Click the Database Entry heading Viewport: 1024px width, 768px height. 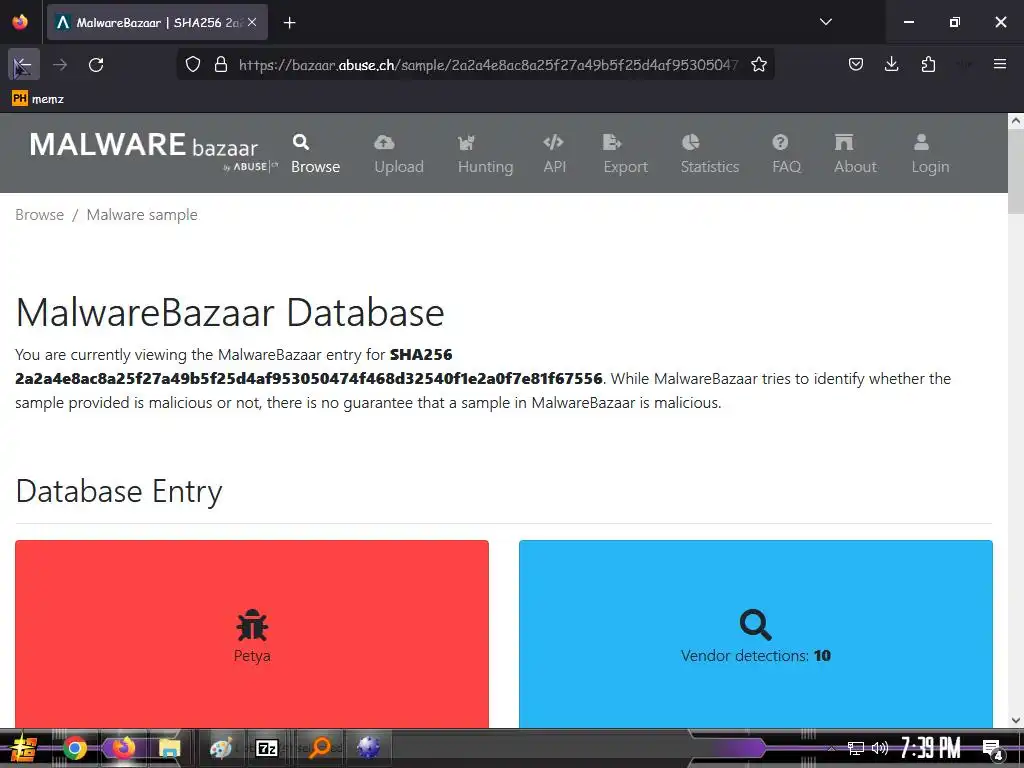pos(119,491)
